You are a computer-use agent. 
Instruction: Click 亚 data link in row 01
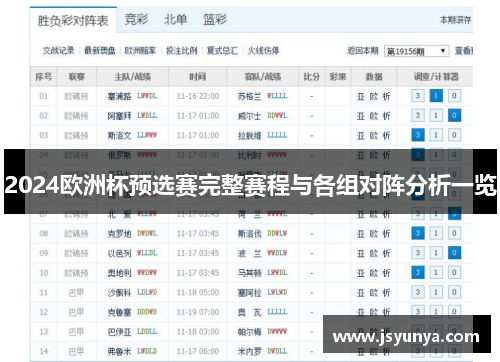coord(361,96)
